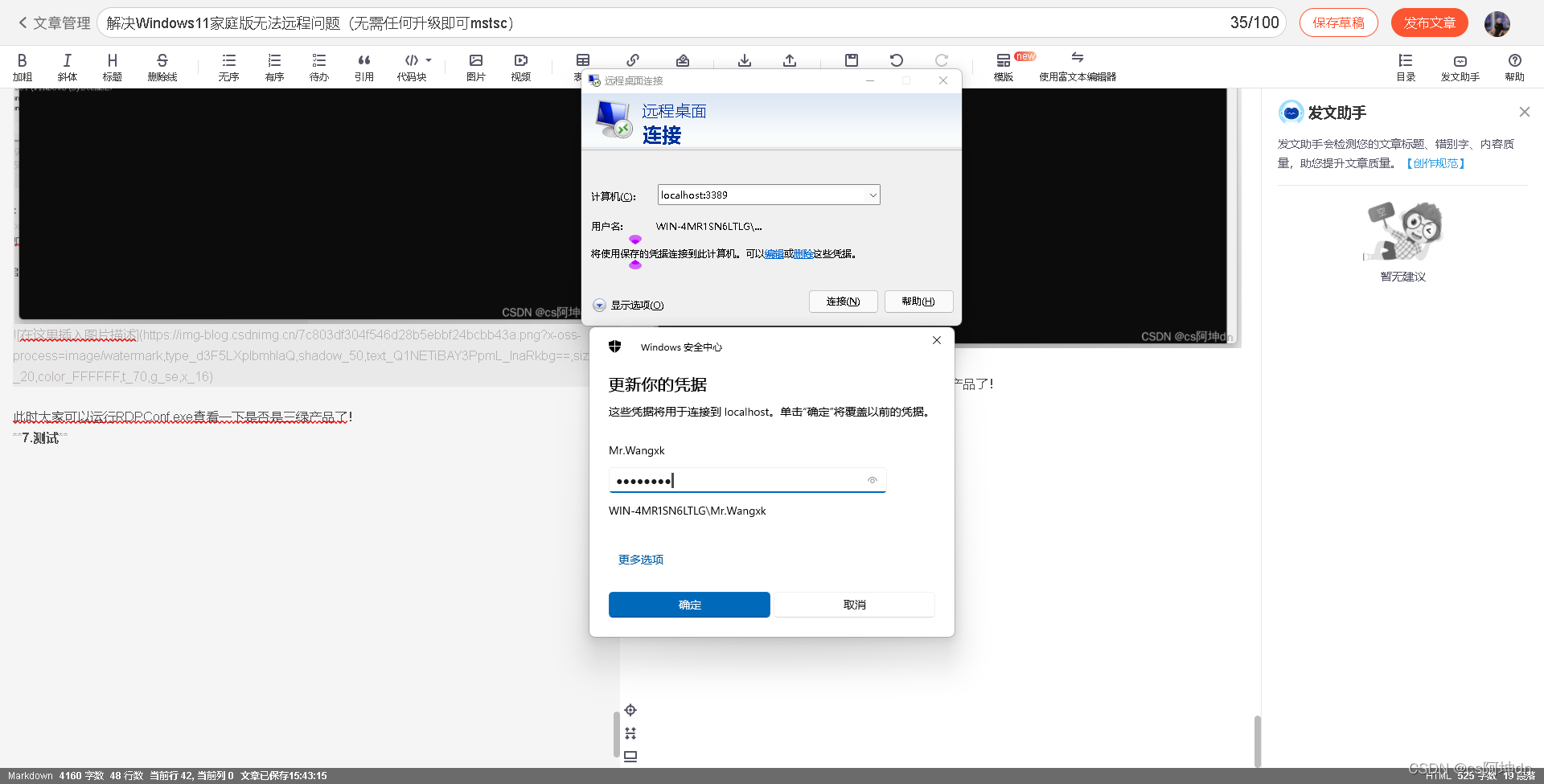Open the table of contents (目录)

pos(1406,67)
